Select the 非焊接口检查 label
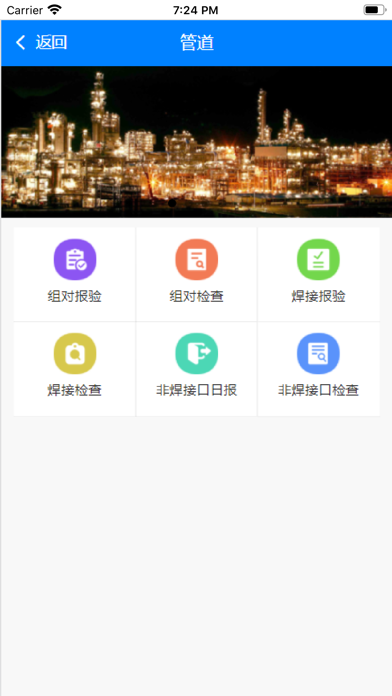Viewport: 392px width, 696px height. tap(318, 391)
